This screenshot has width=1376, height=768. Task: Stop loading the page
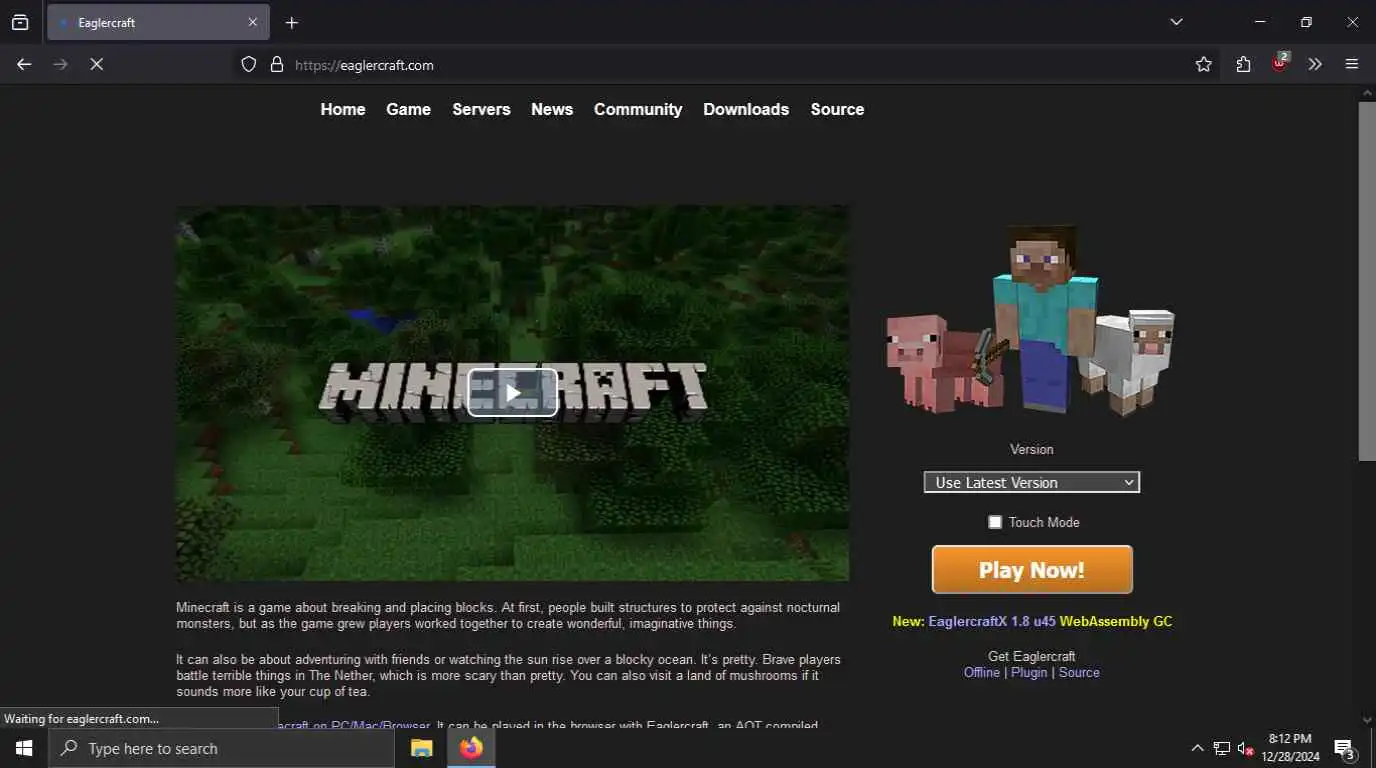96,64
